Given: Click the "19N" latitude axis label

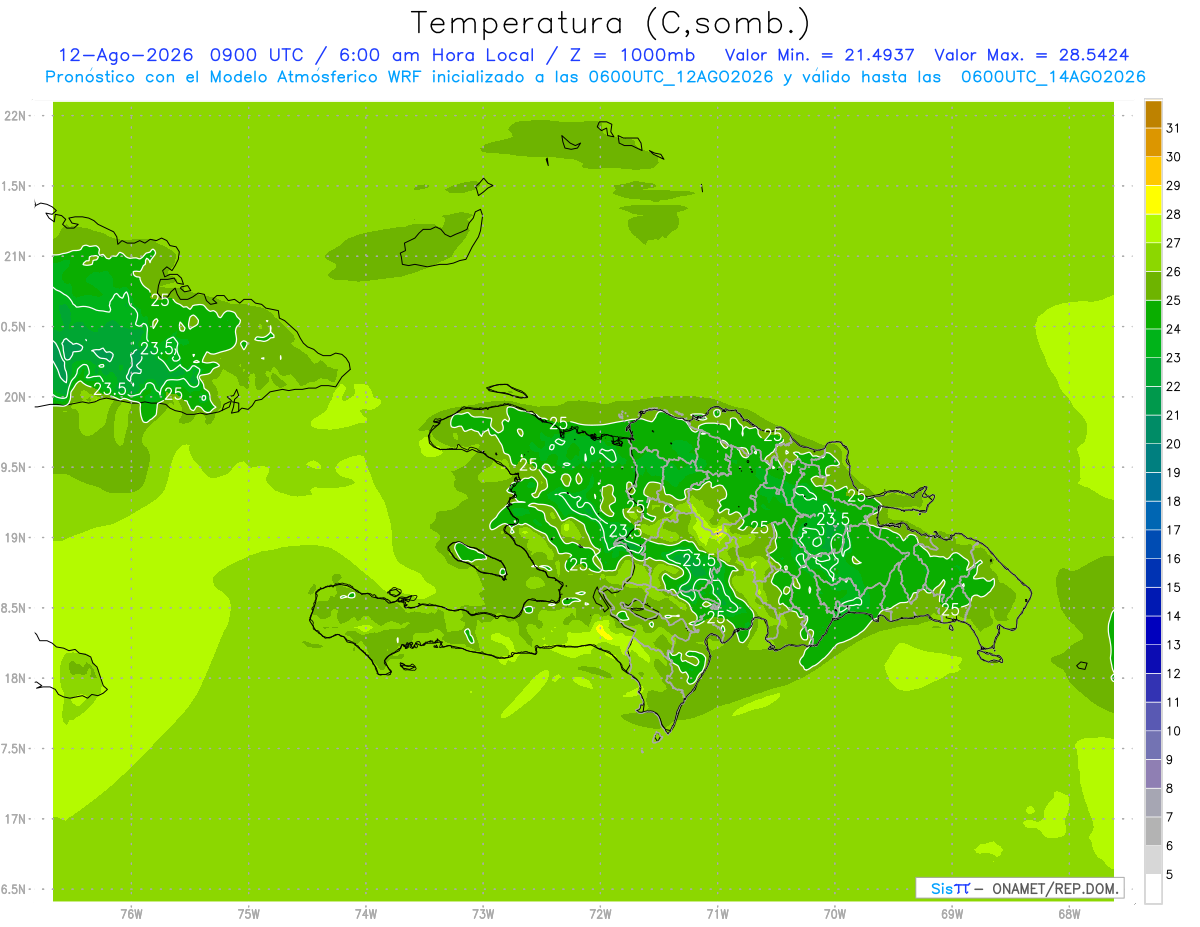Looking at the screenshot, I should coord(14,538).
